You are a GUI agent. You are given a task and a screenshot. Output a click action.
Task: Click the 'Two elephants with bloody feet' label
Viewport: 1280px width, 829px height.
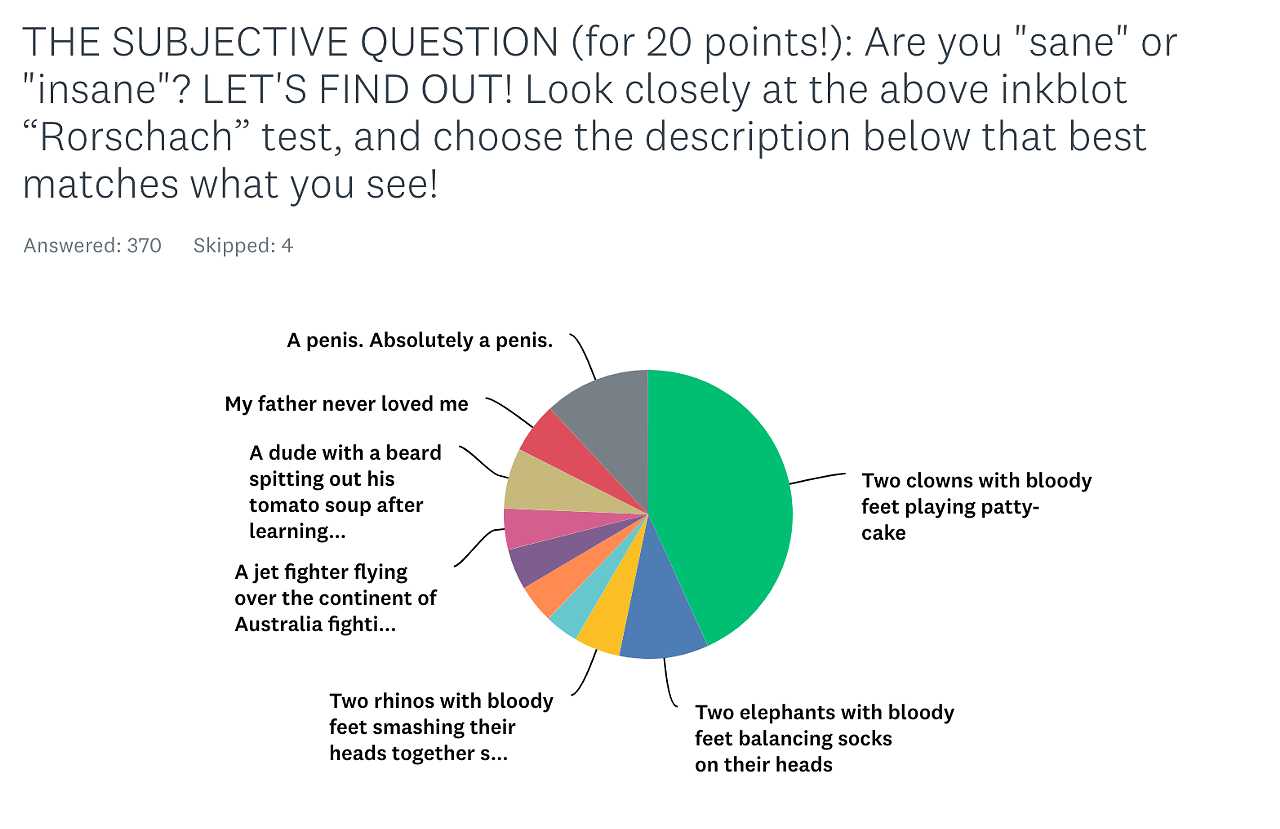[x=825, y=738]
